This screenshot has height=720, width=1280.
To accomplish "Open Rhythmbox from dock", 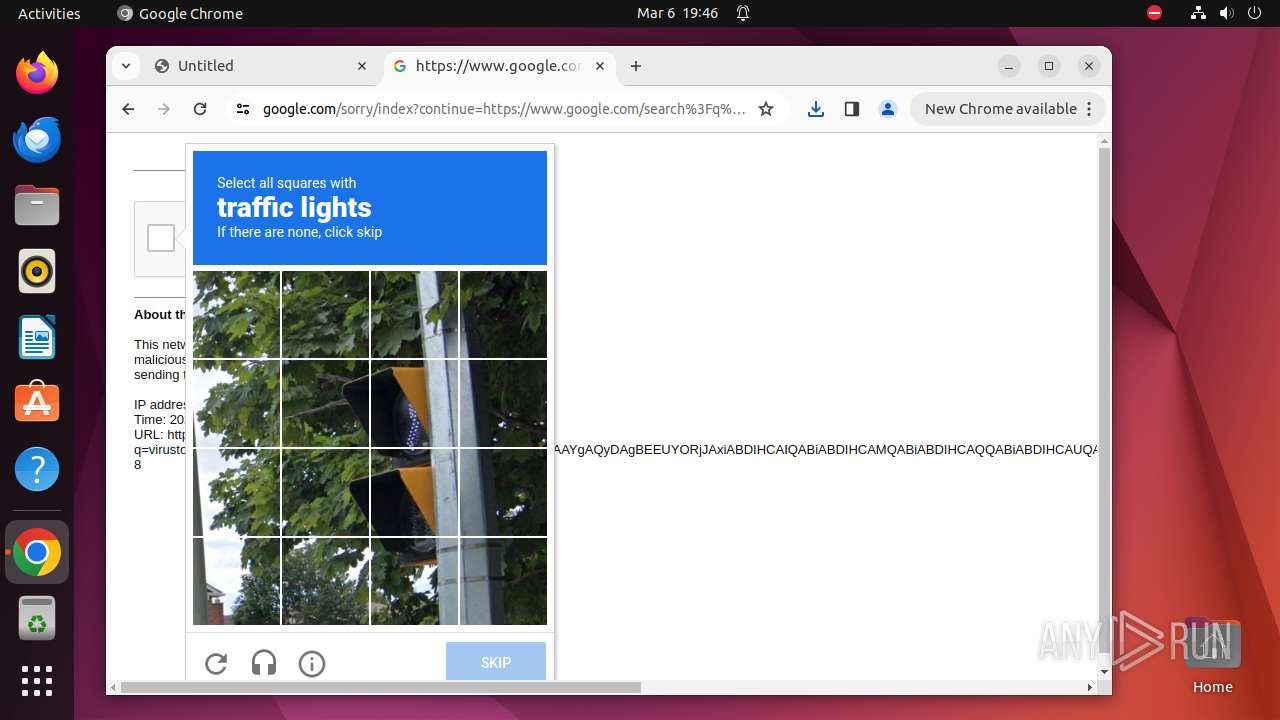I will pyautogui.click(x=37, y=271).
